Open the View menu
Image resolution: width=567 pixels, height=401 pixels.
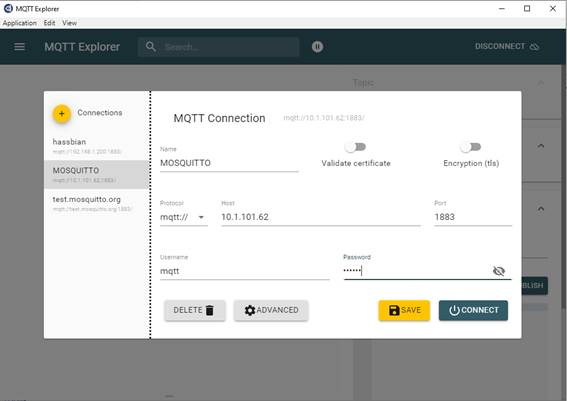coord(69,23)
